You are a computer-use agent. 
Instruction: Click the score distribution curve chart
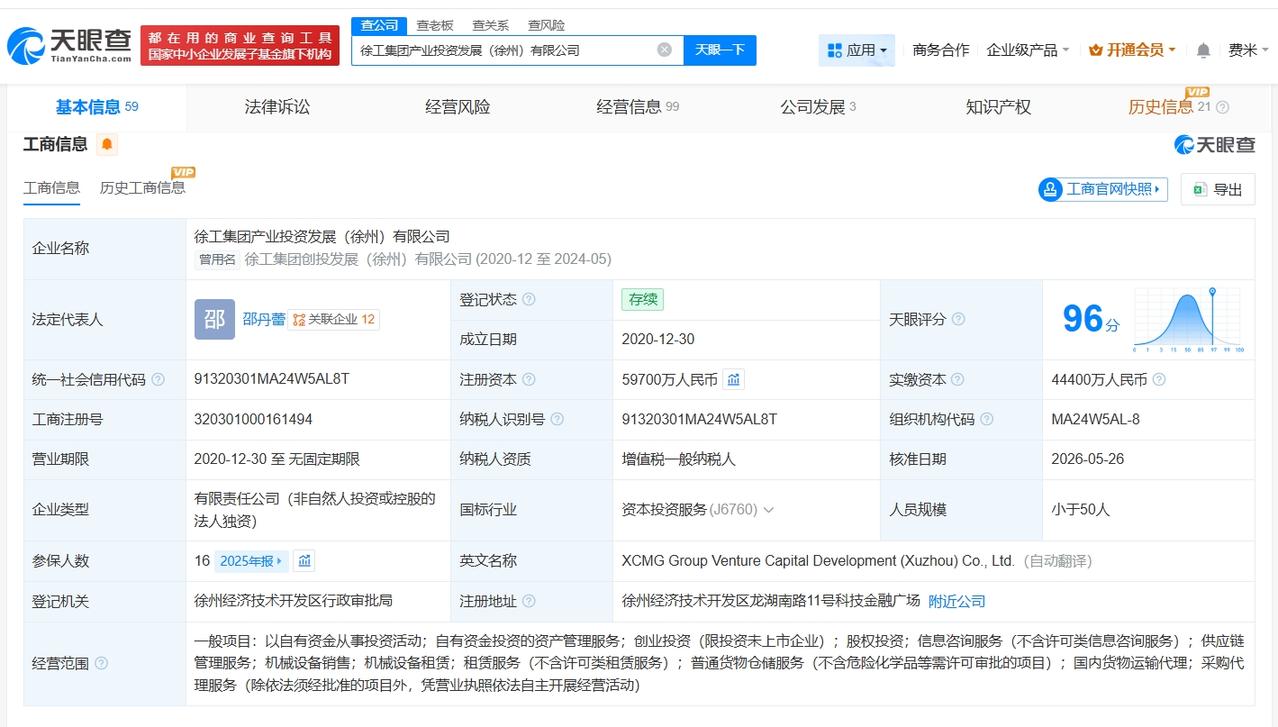coord(1188,320)
